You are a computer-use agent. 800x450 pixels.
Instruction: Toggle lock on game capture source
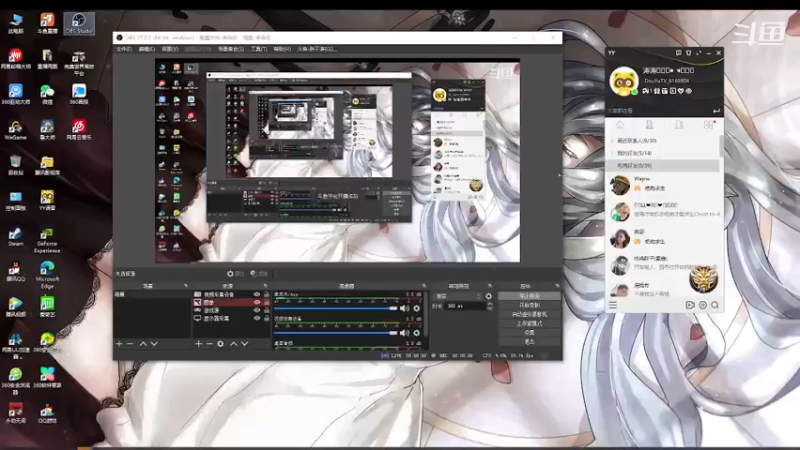pyautogui.click(x=266, y=310)
